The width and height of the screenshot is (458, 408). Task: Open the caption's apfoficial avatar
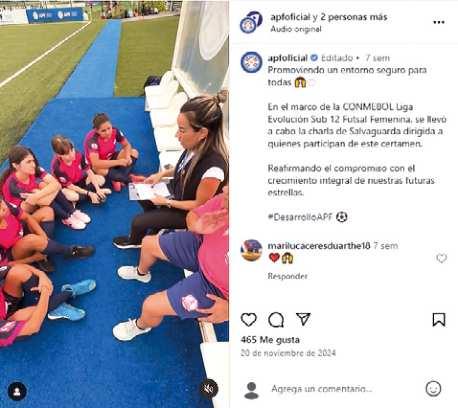pos(251,62)
